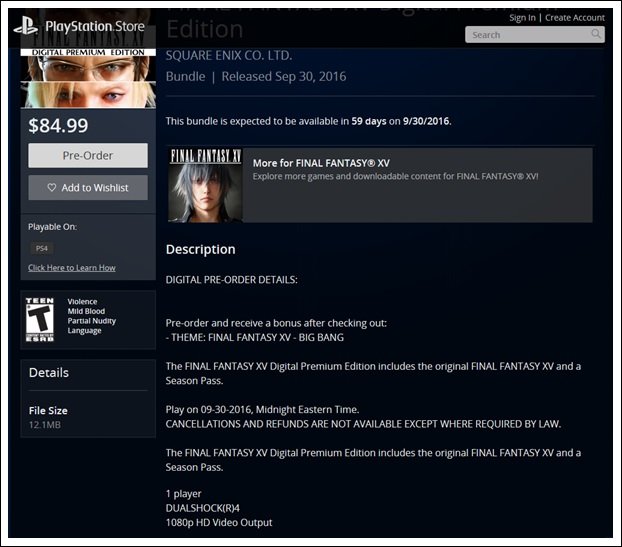Click the 59 days availability text
Screen dimensions: 622x547
tap(369, 121)
